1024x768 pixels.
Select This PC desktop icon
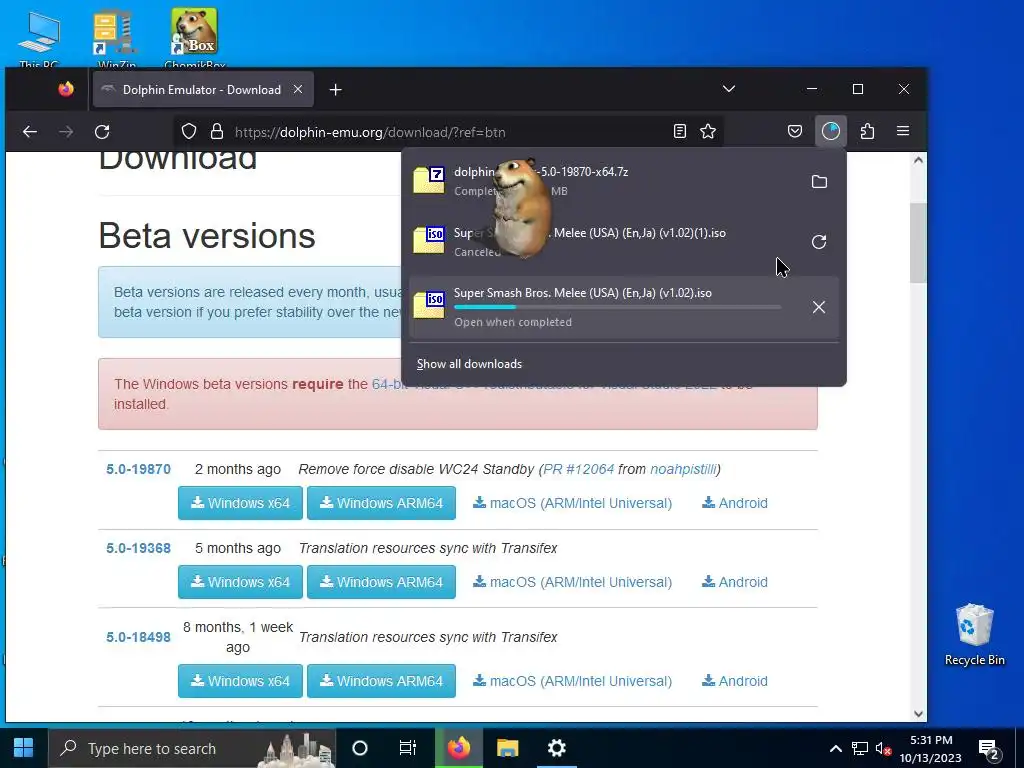[x=39, y=38]
